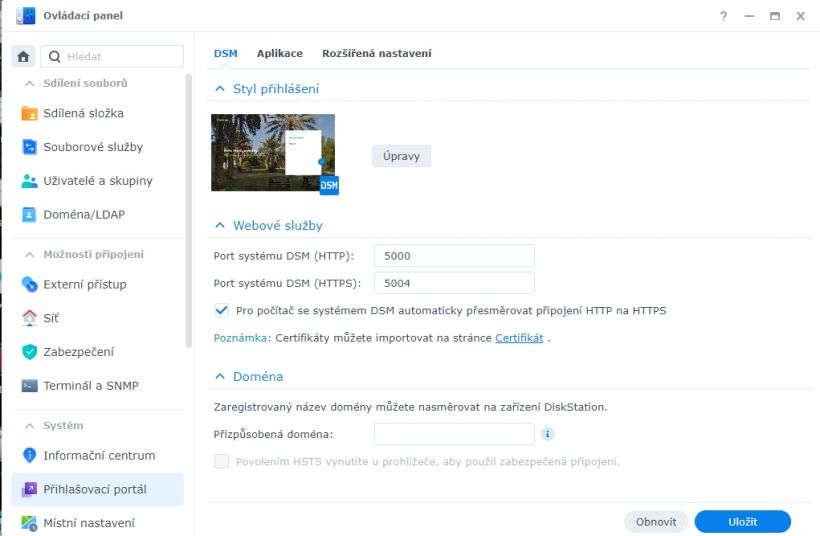Collapse the Styl přihlášení section

[x=221, y=89]
